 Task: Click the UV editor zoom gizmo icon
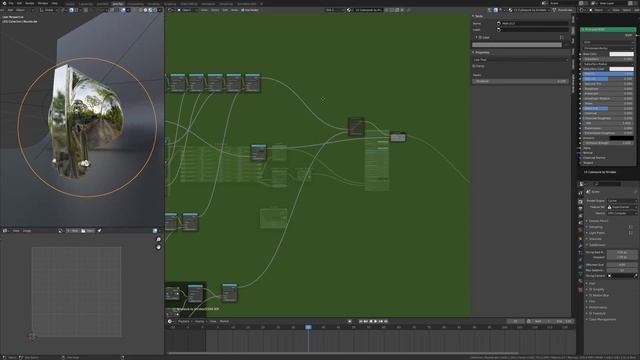[x=159, y=239]
